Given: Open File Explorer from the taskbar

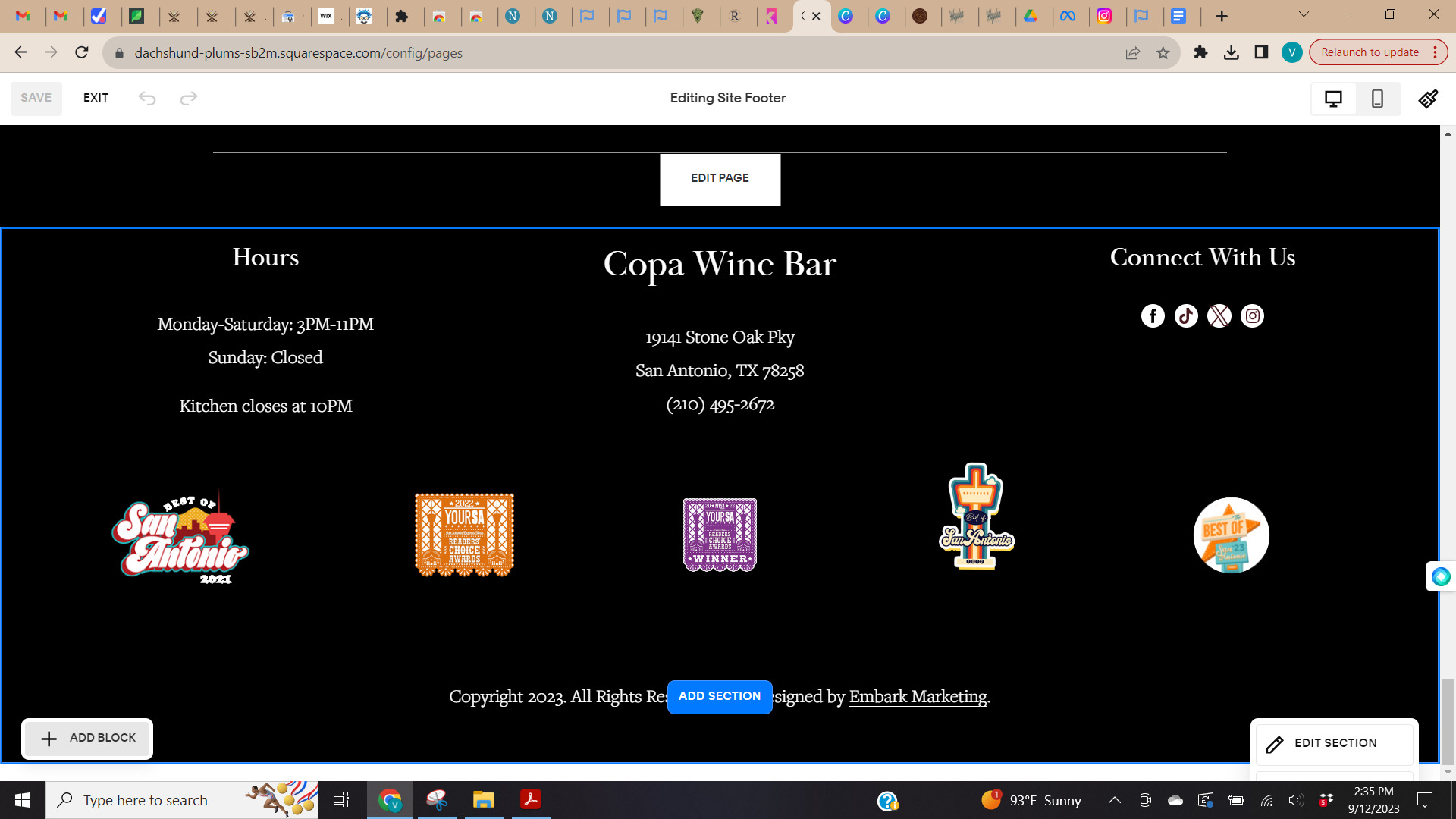Looking at the screenshot, I should pyautogui.click(x=483, y=800).
